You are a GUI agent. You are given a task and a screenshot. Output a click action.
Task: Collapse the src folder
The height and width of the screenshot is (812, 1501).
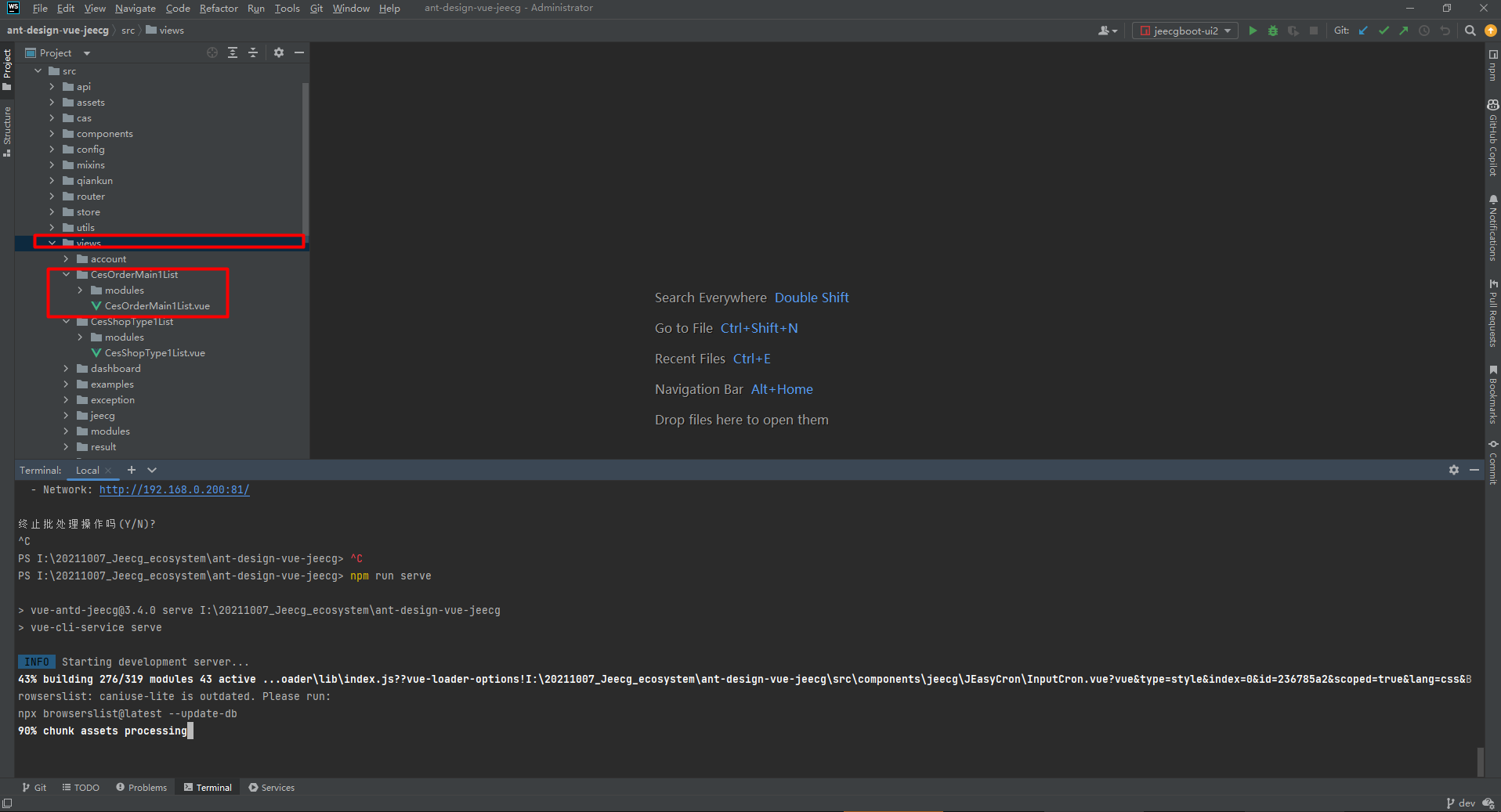pos(38,71)
